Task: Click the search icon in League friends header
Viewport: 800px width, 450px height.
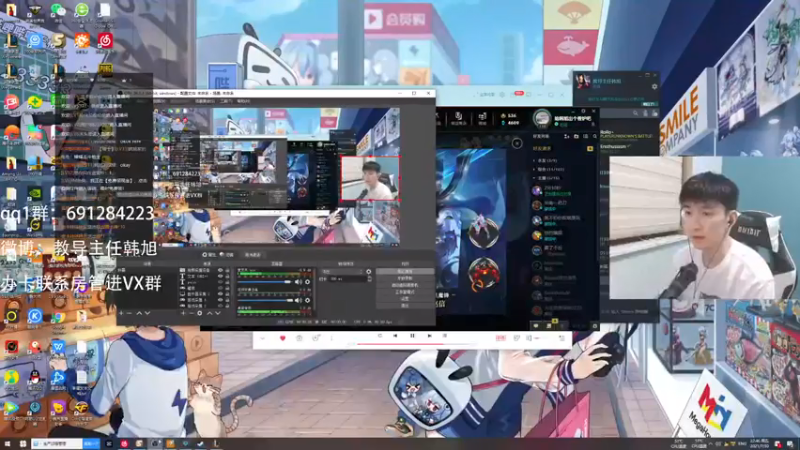Action: [595, 136]
